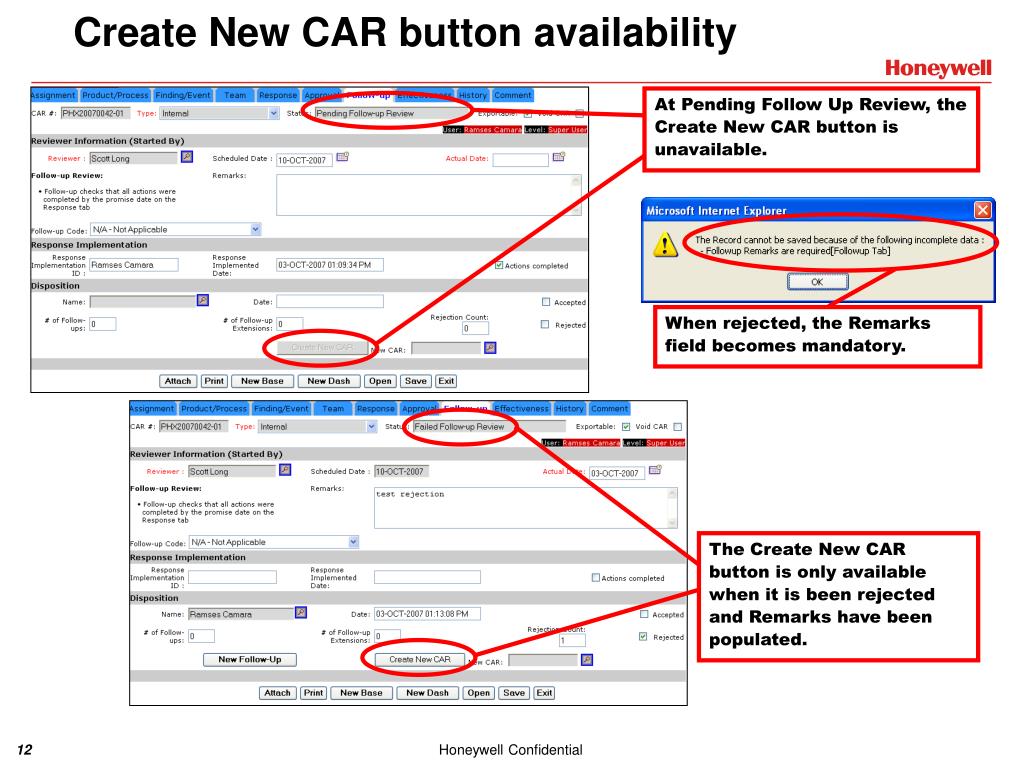
Task: Click Print button in upper form
Action: coord(214,381)
